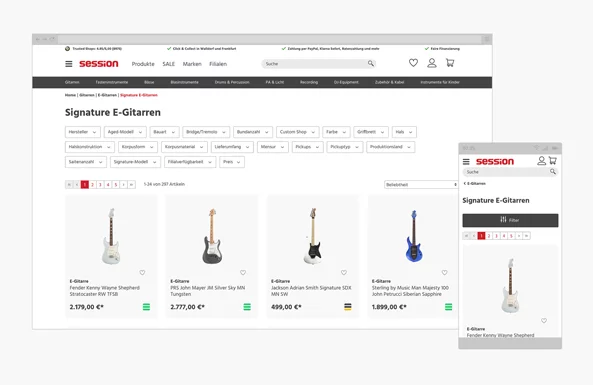Image resolution: width=593 pixels, height=385 pixels.
Task: Open the Beliebtheit sorting dropdown
Action: point(421,185)
